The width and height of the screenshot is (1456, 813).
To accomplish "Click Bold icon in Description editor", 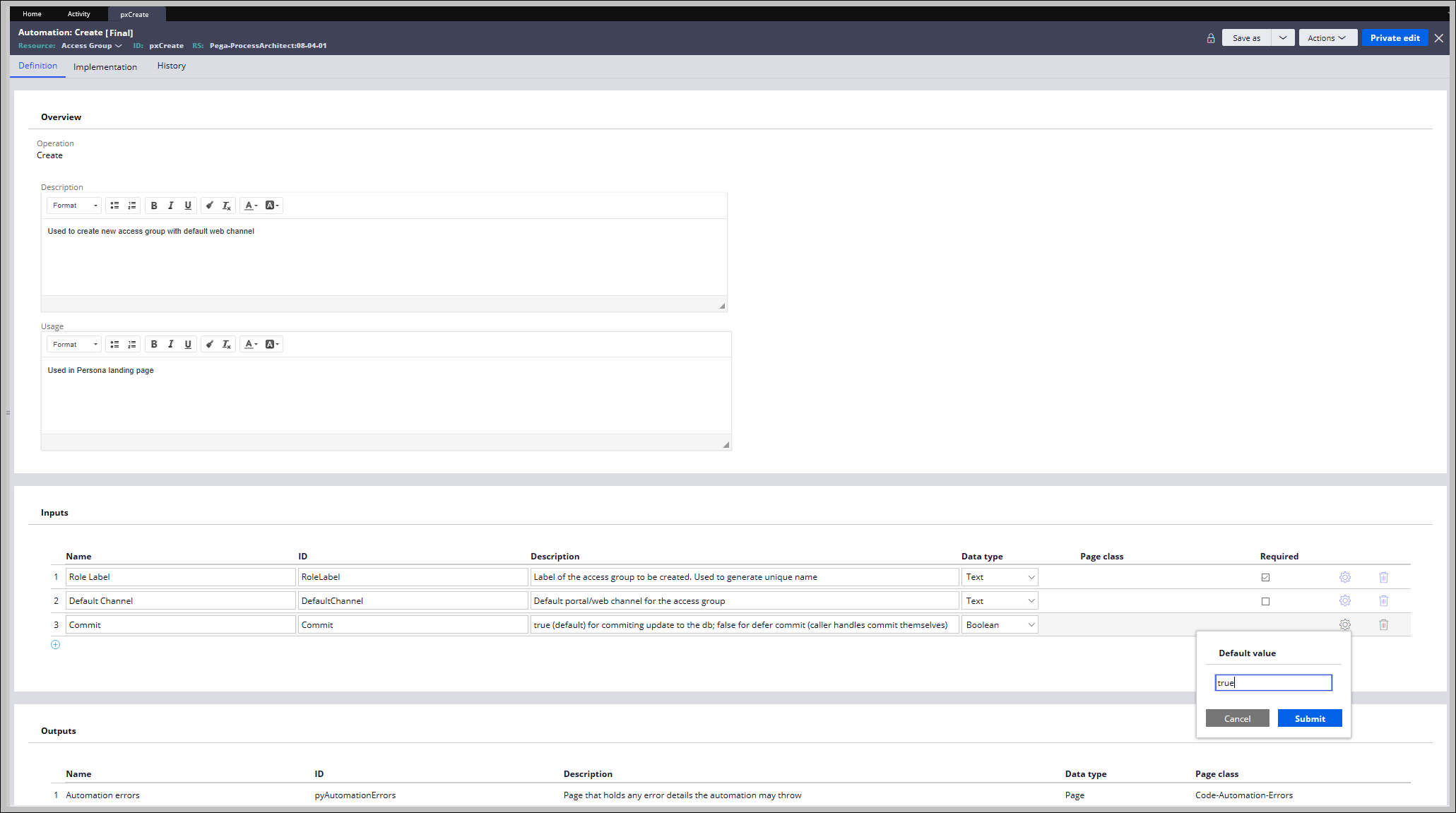I will point(154,206).
